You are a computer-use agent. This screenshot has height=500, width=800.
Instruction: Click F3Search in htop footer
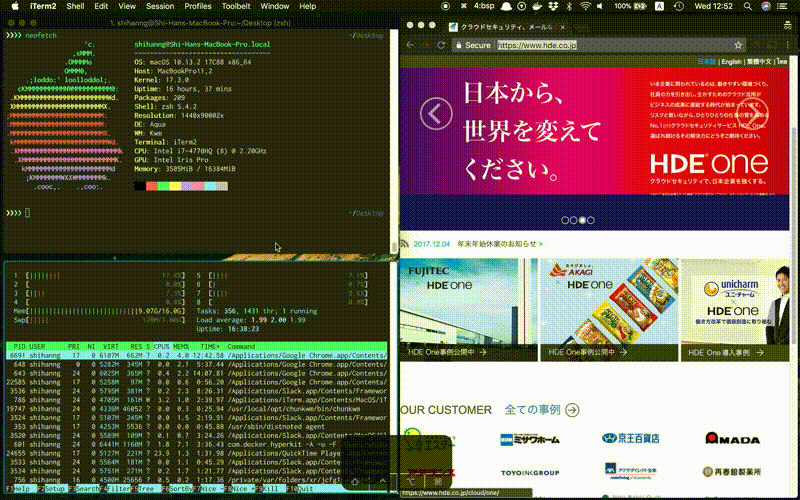(x=84, y=489)
